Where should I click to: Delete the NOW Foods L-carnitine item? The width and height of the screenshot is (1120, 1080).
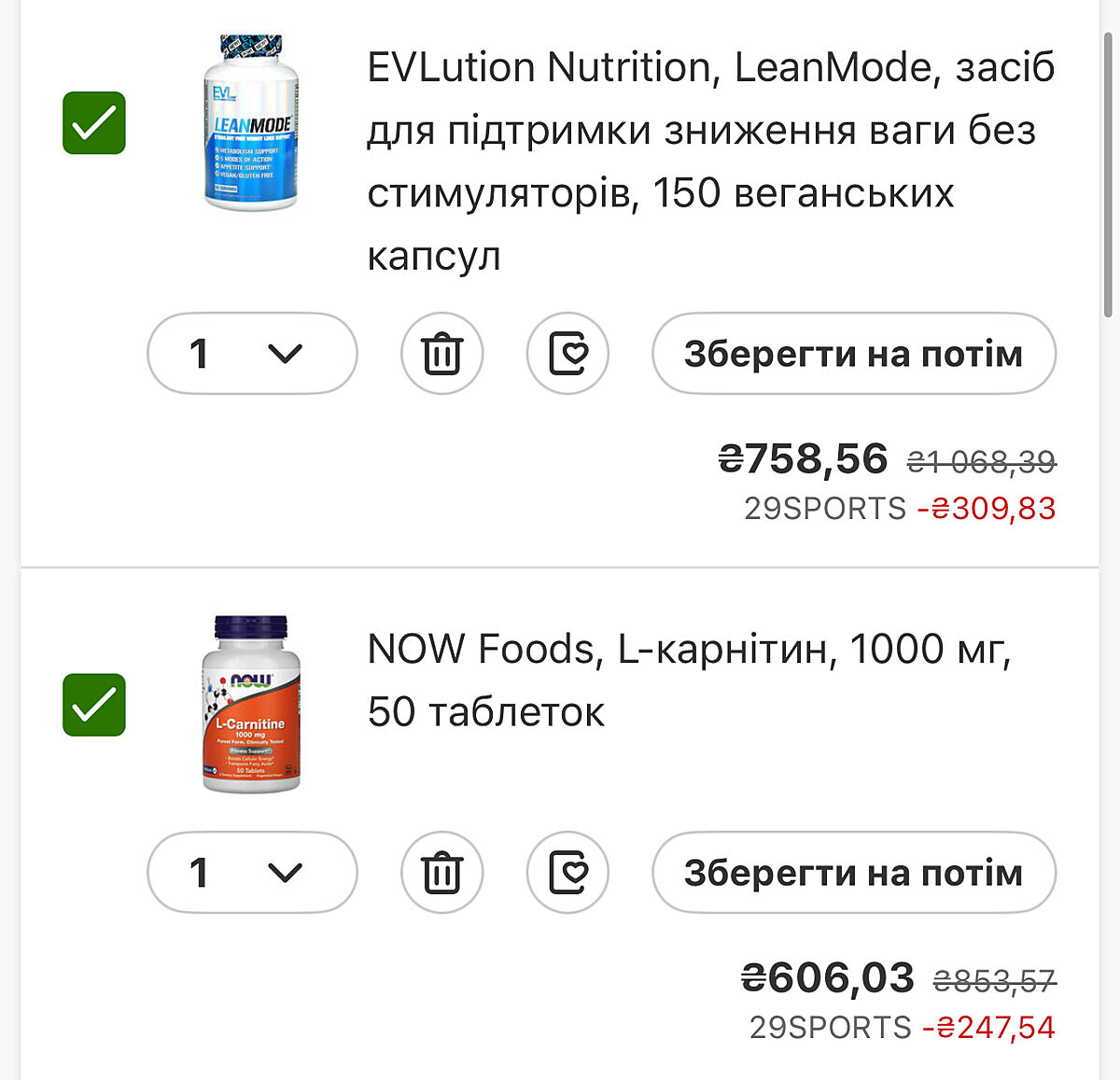441,873
